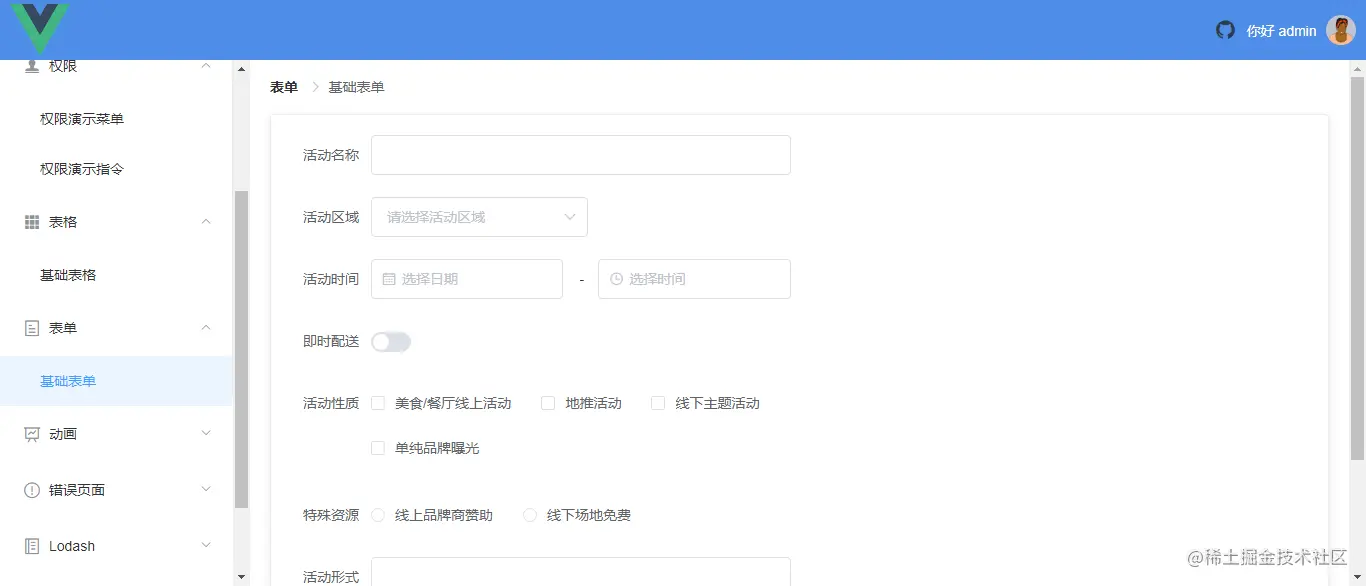1366x586 pixels.
Task: Select the 线上品牌商赞助 radio button
Action: (378, 515)
